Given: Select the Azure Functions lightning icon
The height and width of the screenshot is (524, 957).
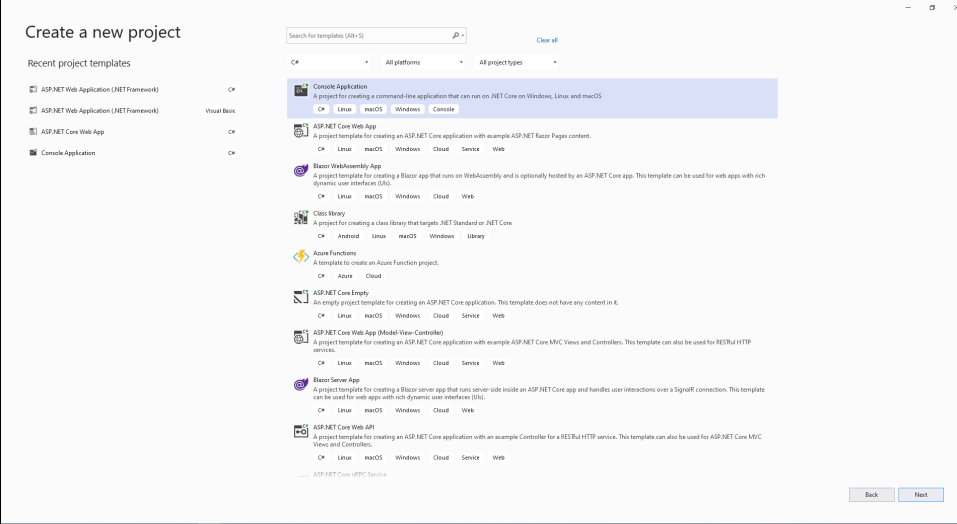Looking at the screenshot, I should pos(300,257).
